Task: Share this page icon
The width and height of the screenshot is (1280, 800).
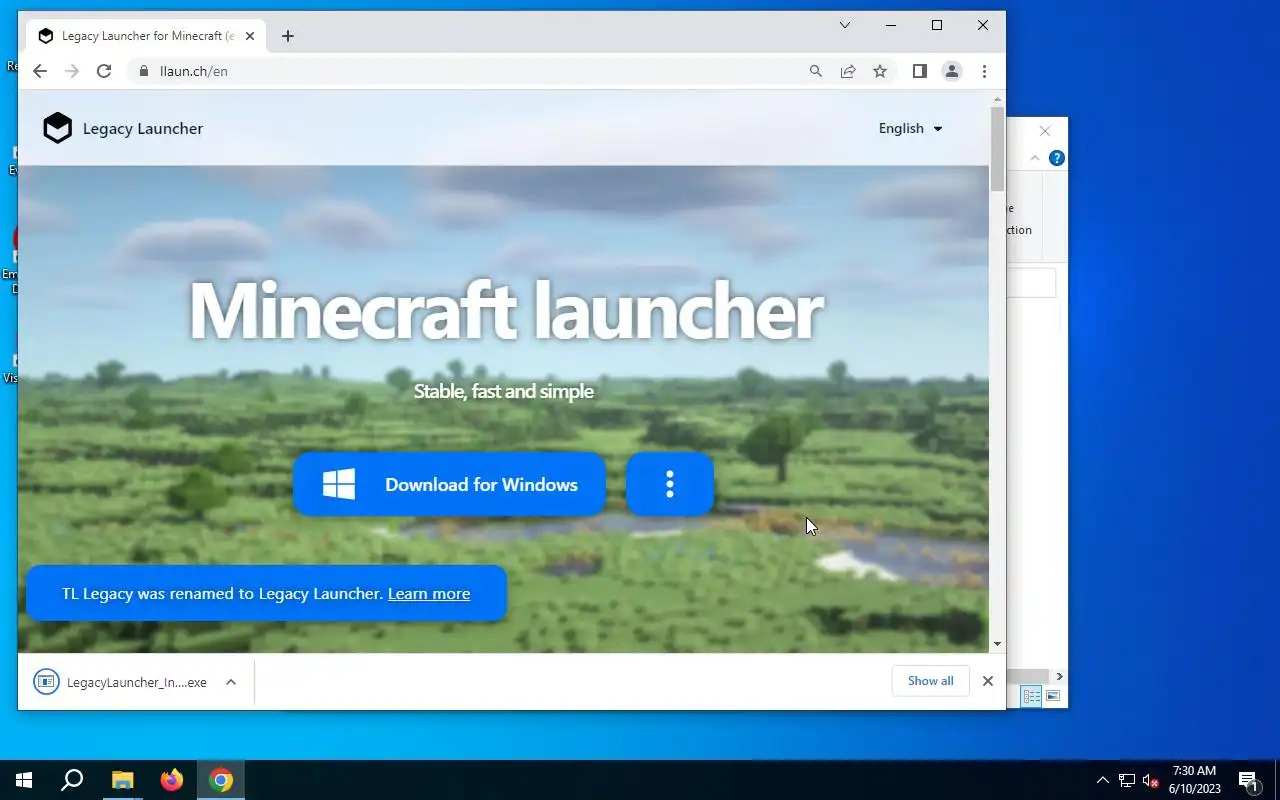Action: click(x=848, y=71)
